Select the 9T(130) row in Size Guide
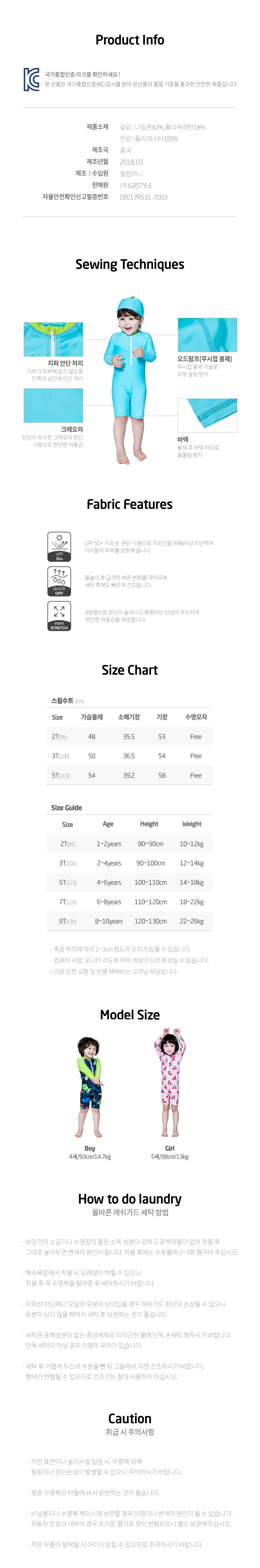The height and width of the screenshot is (1568, 260). point(129,921)
